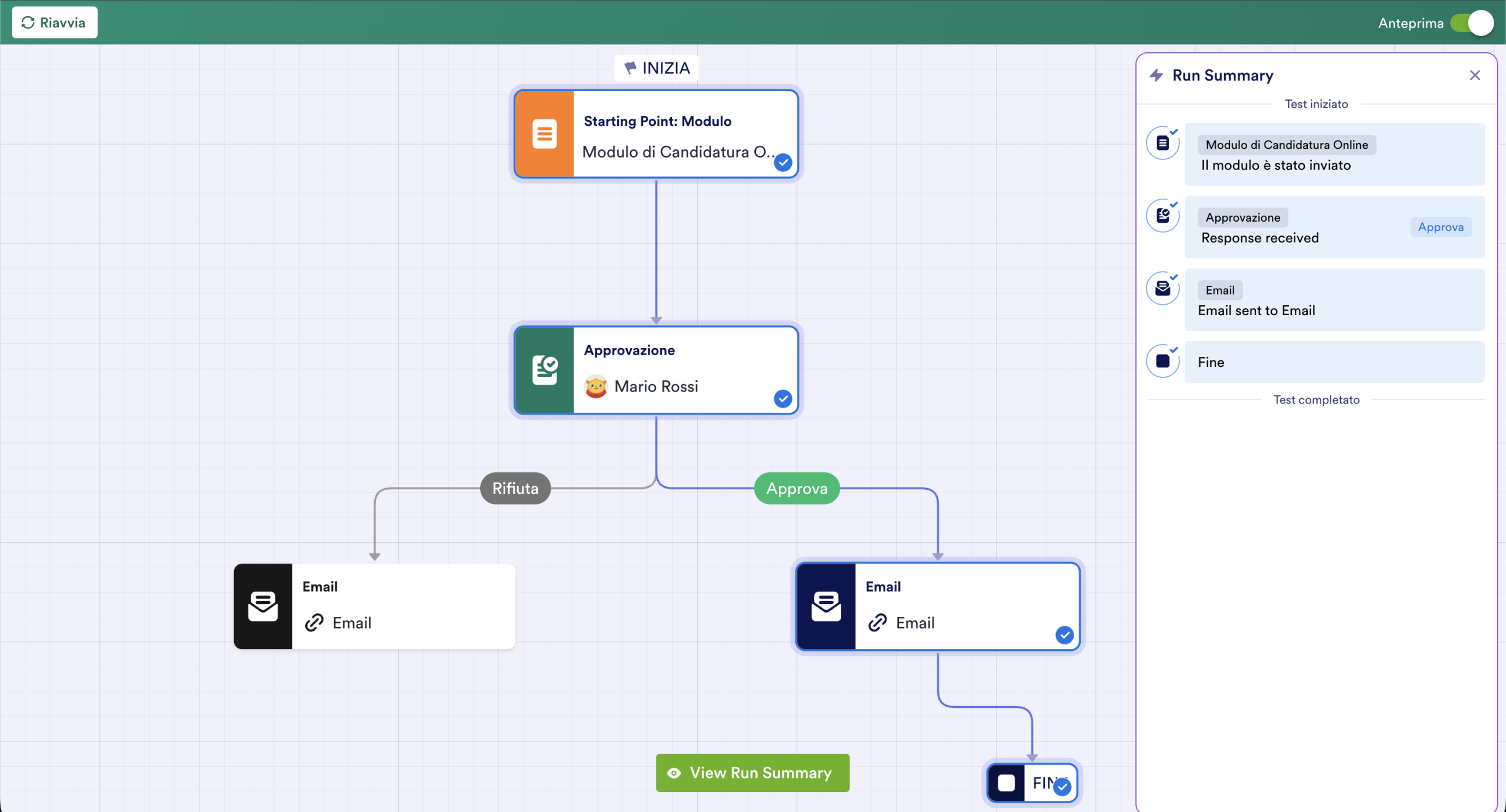Click the Riavvia restart button

(x=55, y=22)
